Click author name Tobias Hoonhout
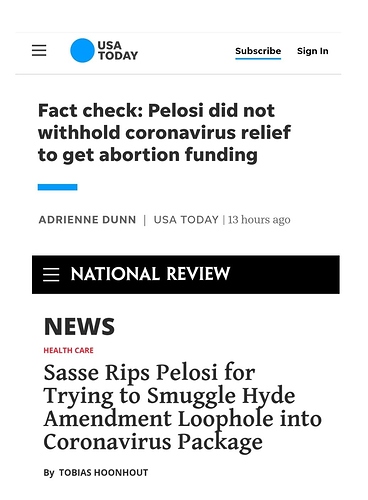The width and height of the screenshot is (368, 500). 103,473
